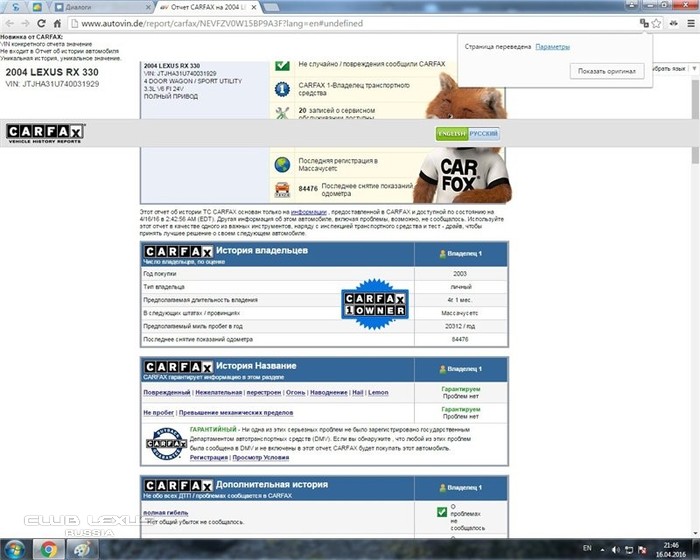This screenshot has height=560, width=700.
Task: Open a new tab button
Action: [x=271, y=7]
